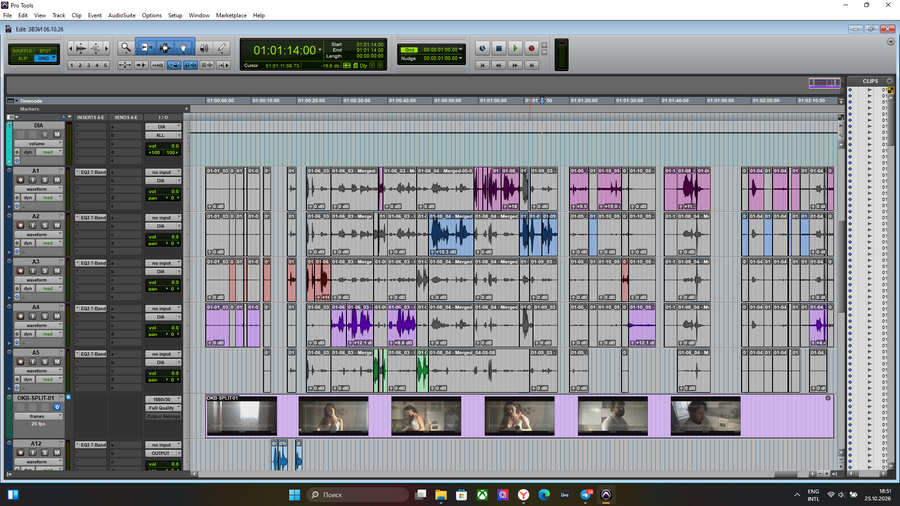
Task: Click horizontal zoom out arrow
Action: click(71, 48)
